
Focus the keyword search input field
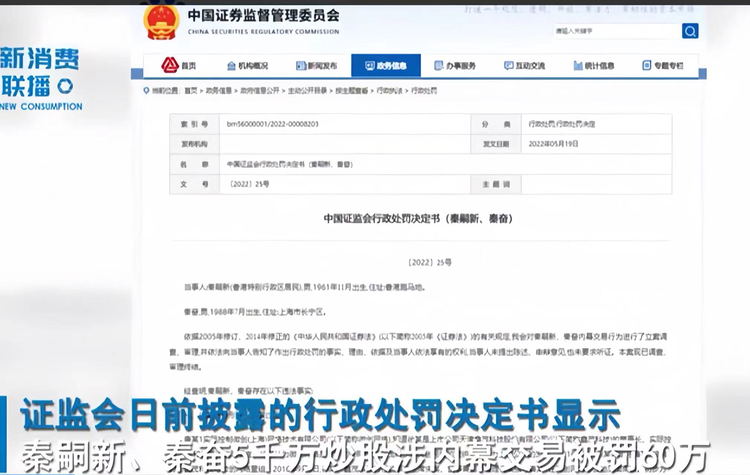coord(617,31)
